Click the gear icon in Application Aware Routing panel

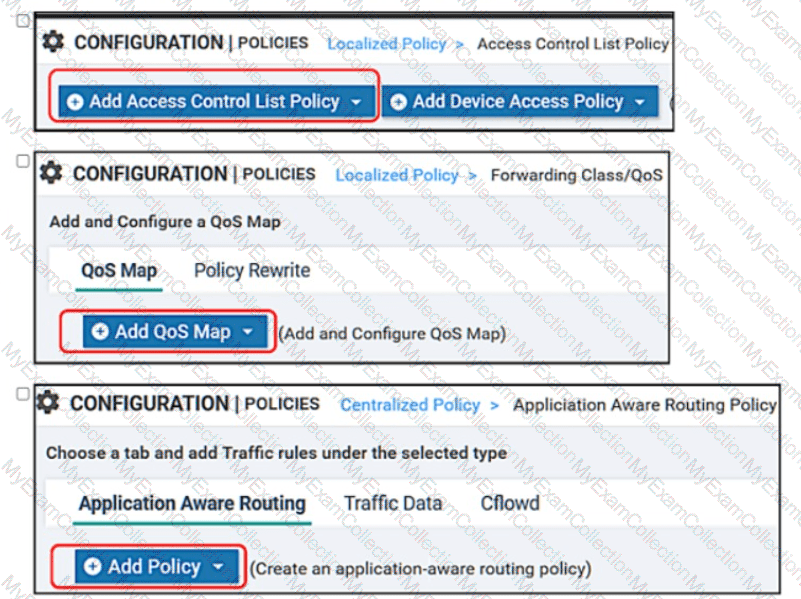(49, 403)
